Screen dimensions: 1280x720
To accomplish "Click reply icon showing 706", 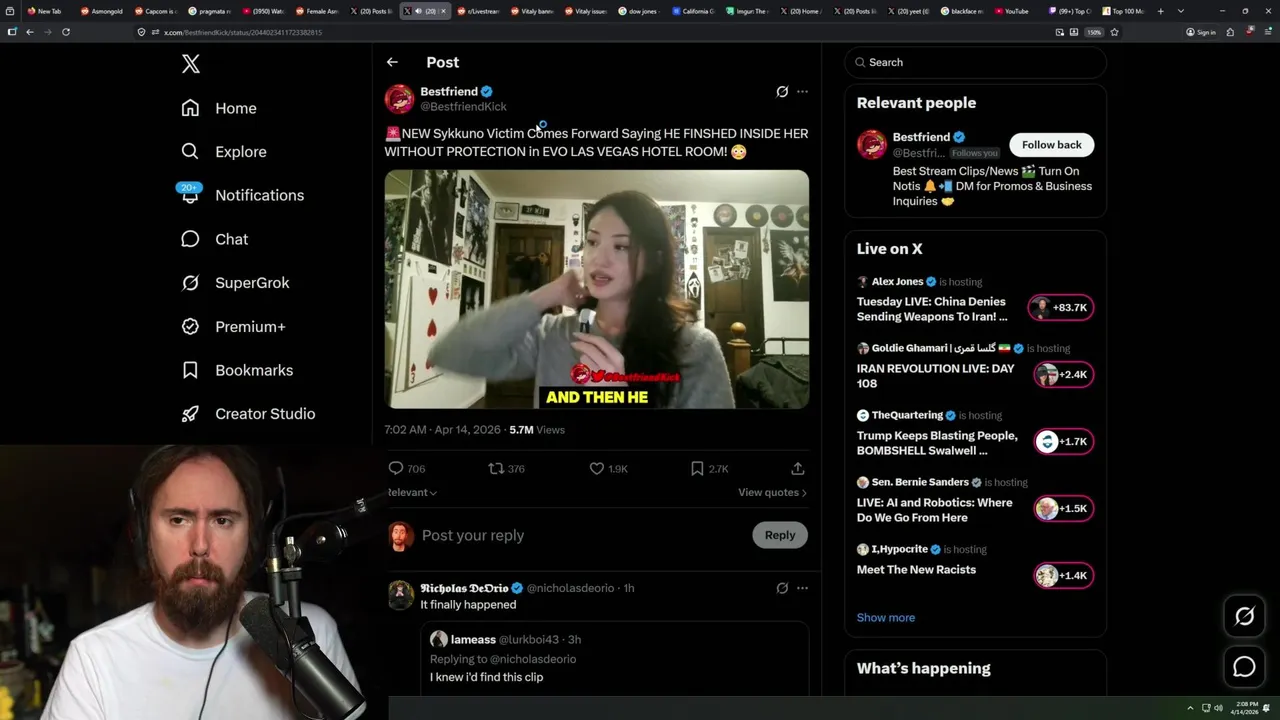I will tap(406, 468).
